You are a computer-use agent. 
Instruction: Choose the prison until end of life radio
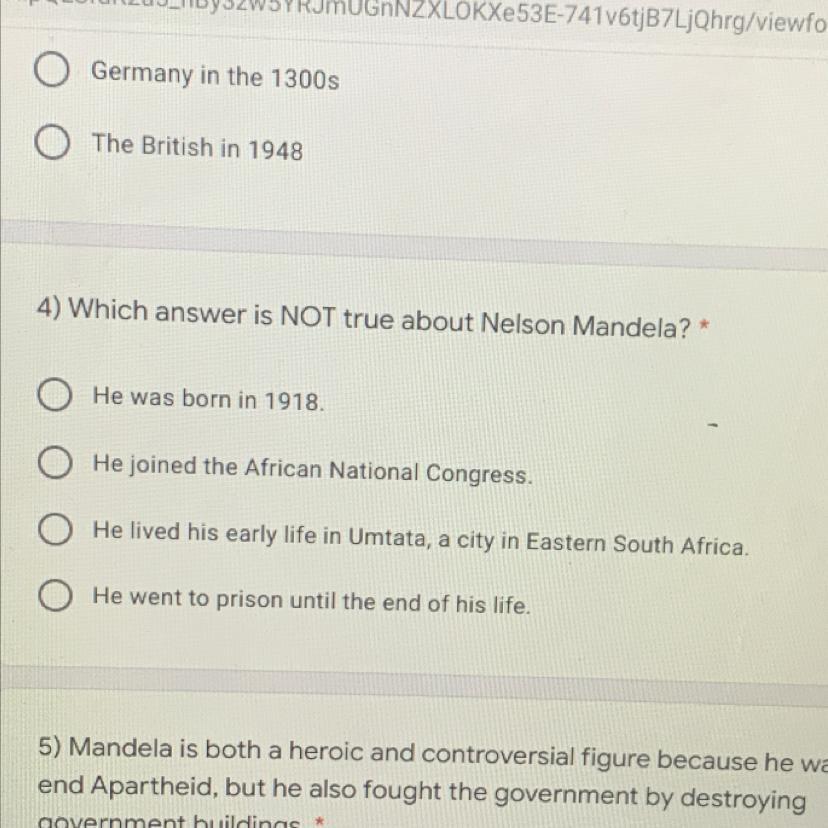click(x=55, y=595)
